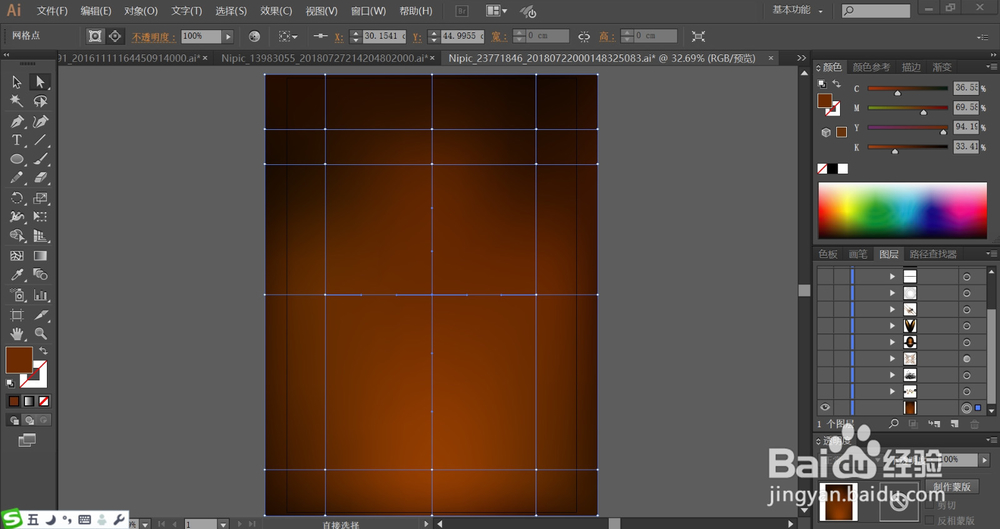Toggle 反相蒙版 invert mask checkbox

929,521
